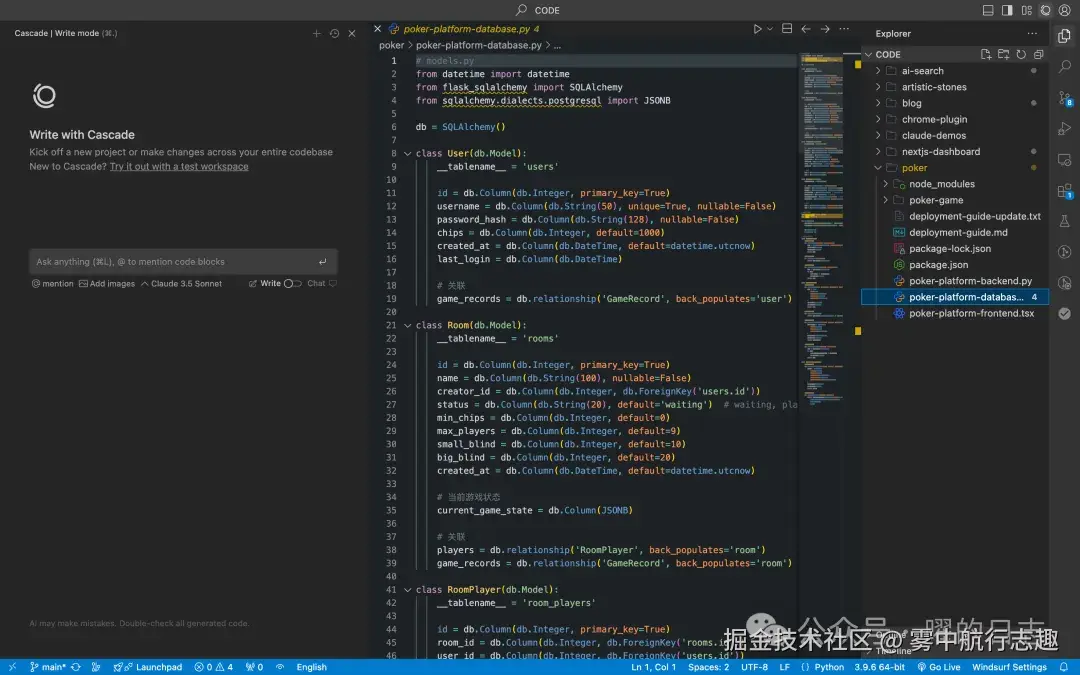Click 'Try it out with a test workspace' link
Viewport: 1080px width, 675px height.
pyautogui.click(x=179, y=166)
